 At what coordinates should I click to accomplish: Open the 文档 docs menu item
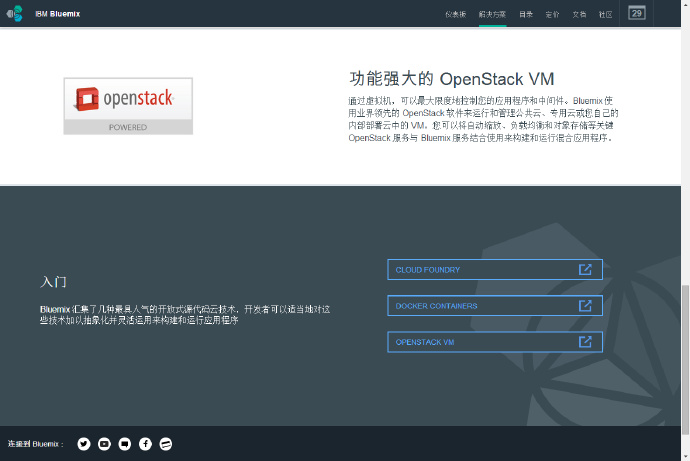click(x=579, y=15)
